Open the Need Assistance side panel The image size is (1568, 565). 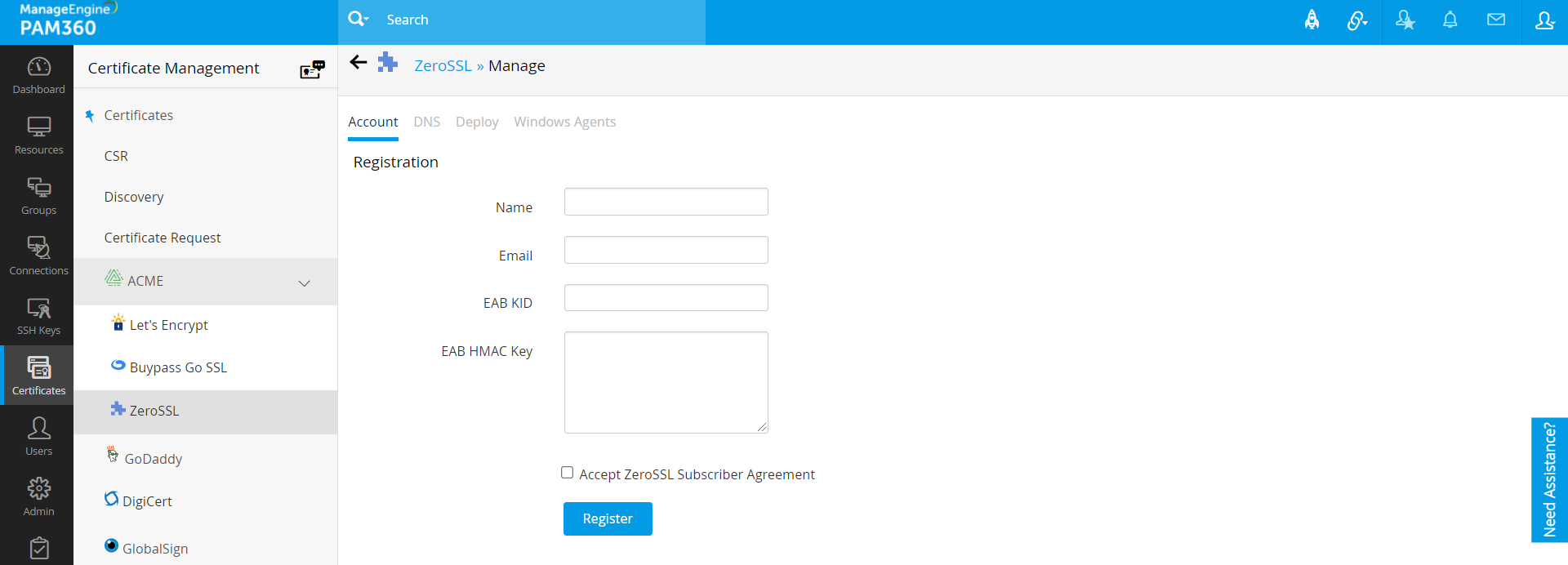[1548, 480]
